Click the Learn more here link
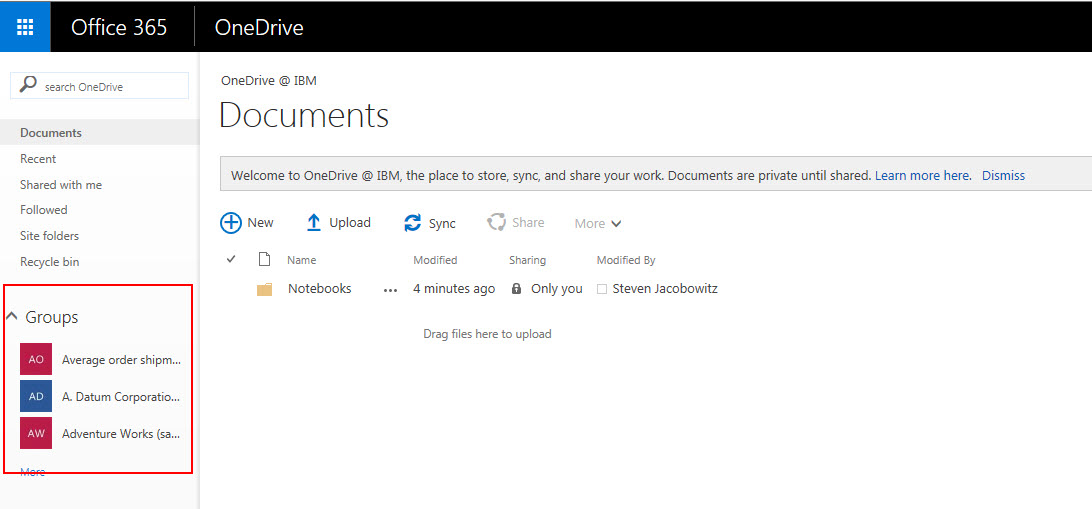Screen dimensions: 1092x509 [922, 175]
